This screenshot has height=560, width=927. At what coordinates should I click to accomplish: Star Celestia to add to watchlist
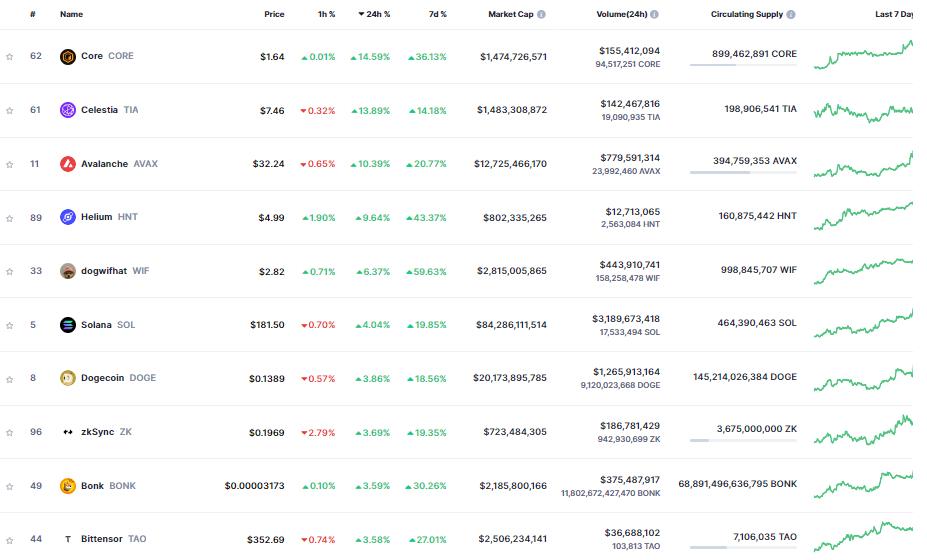9,111
